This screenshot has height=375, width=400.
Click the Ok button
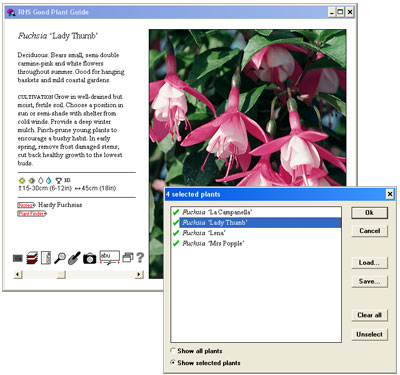(x=369, y=213)
